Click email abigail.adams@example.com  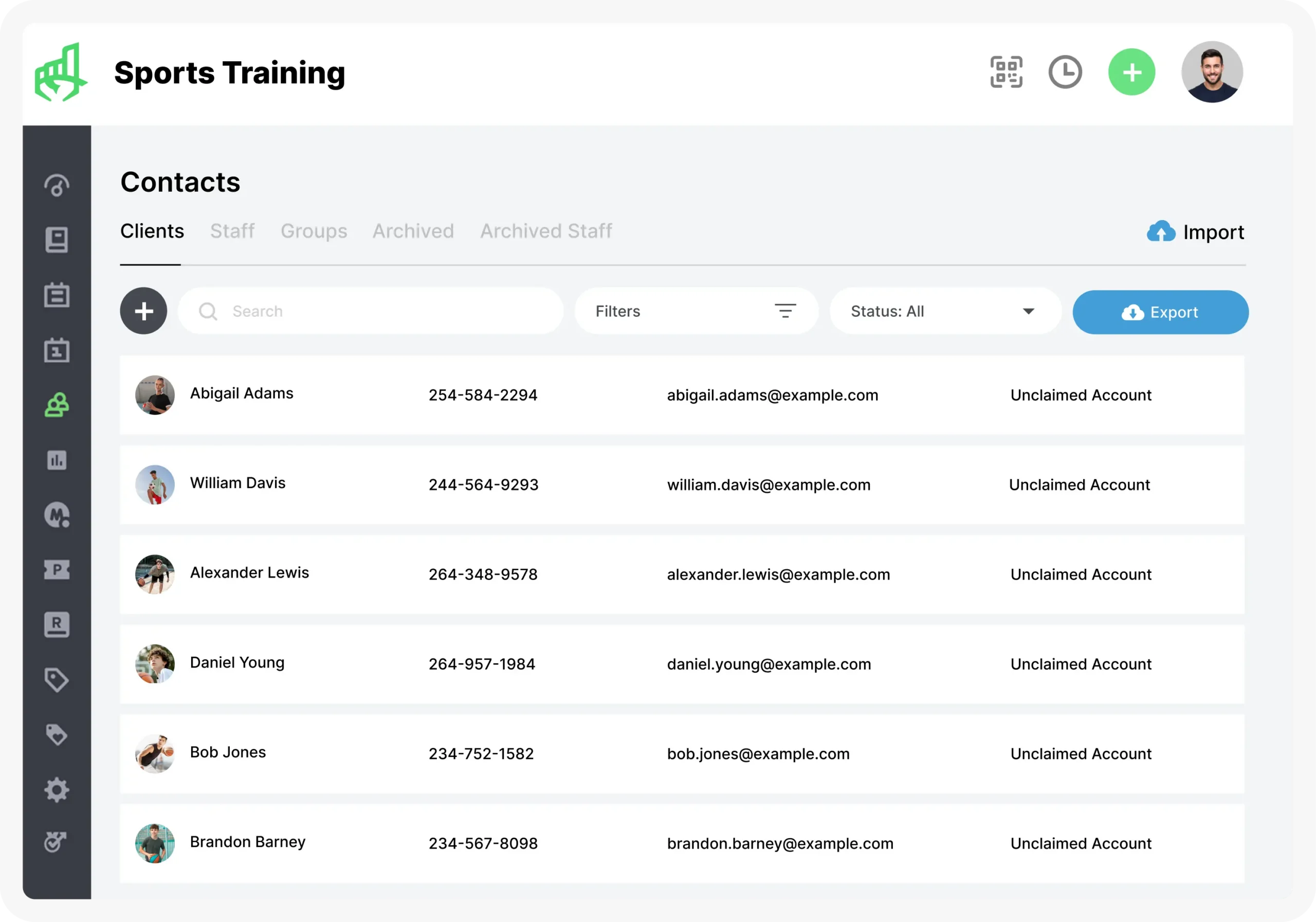point(772,395)
